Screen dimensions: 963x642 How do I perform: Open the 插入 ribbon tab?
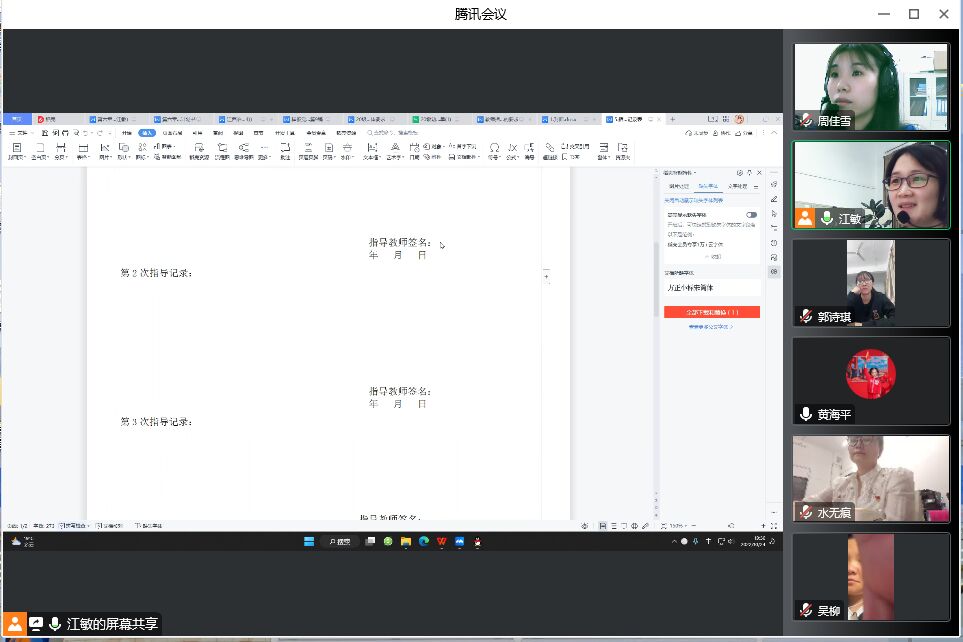point(146,132)
